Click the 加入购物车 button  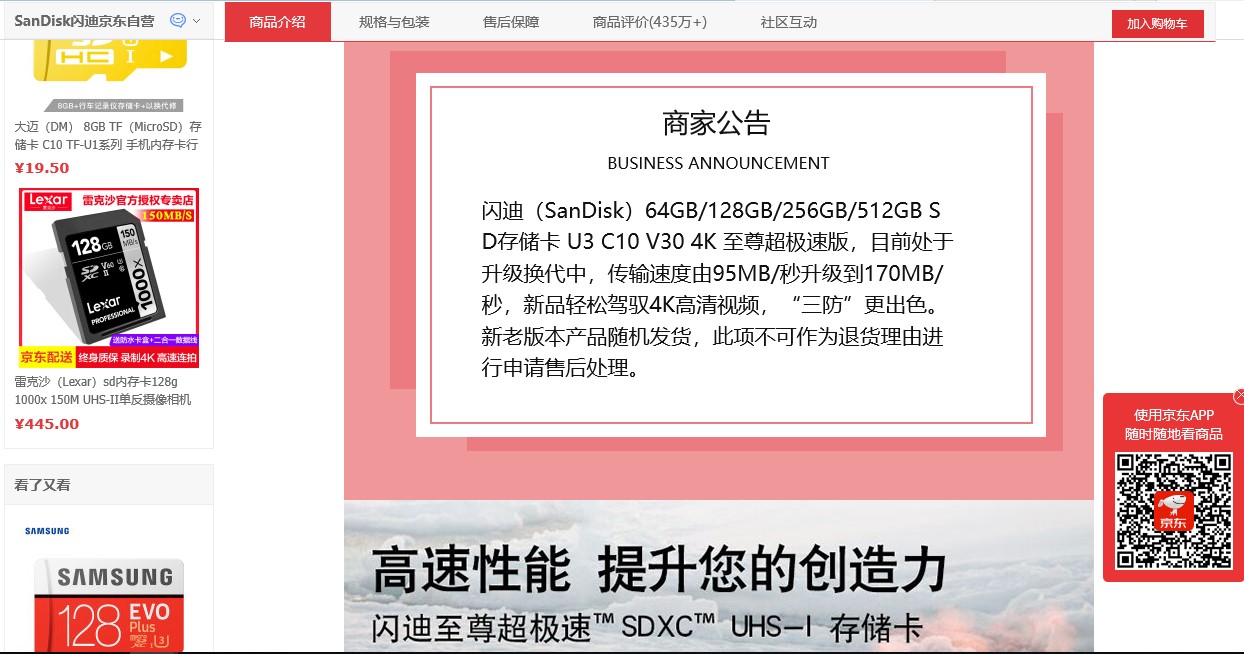[x=1157, y=23]
